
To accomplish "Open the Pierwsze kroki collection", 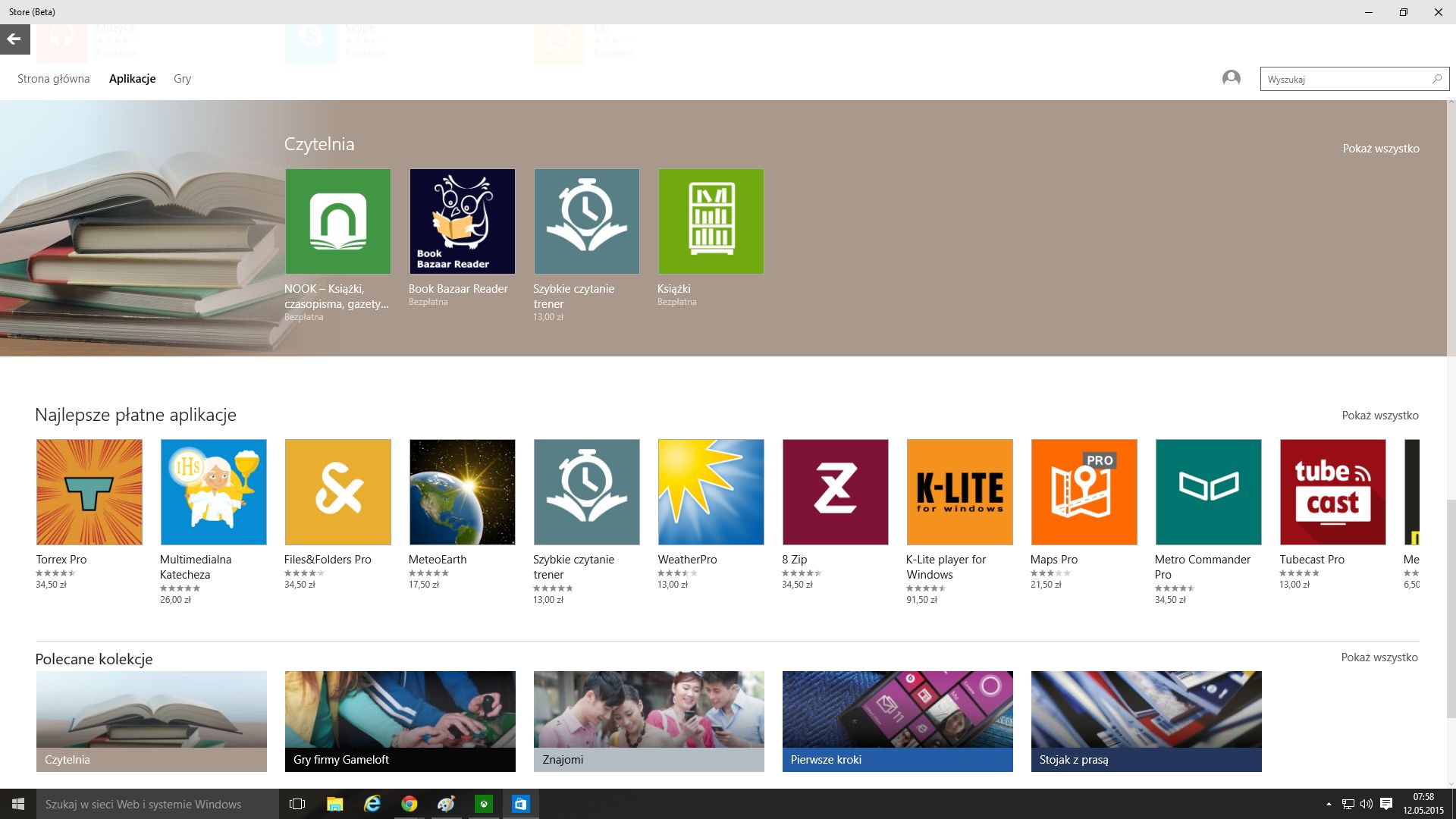I will click(898, 721).
